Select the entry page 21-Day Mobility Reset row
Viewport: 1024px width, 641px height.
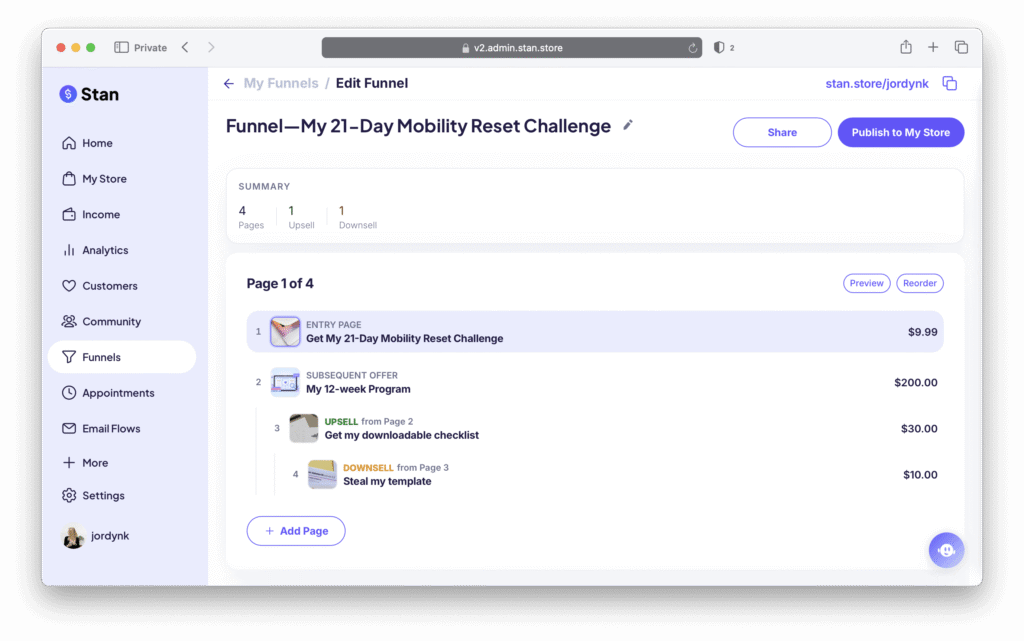click(595, 332)
